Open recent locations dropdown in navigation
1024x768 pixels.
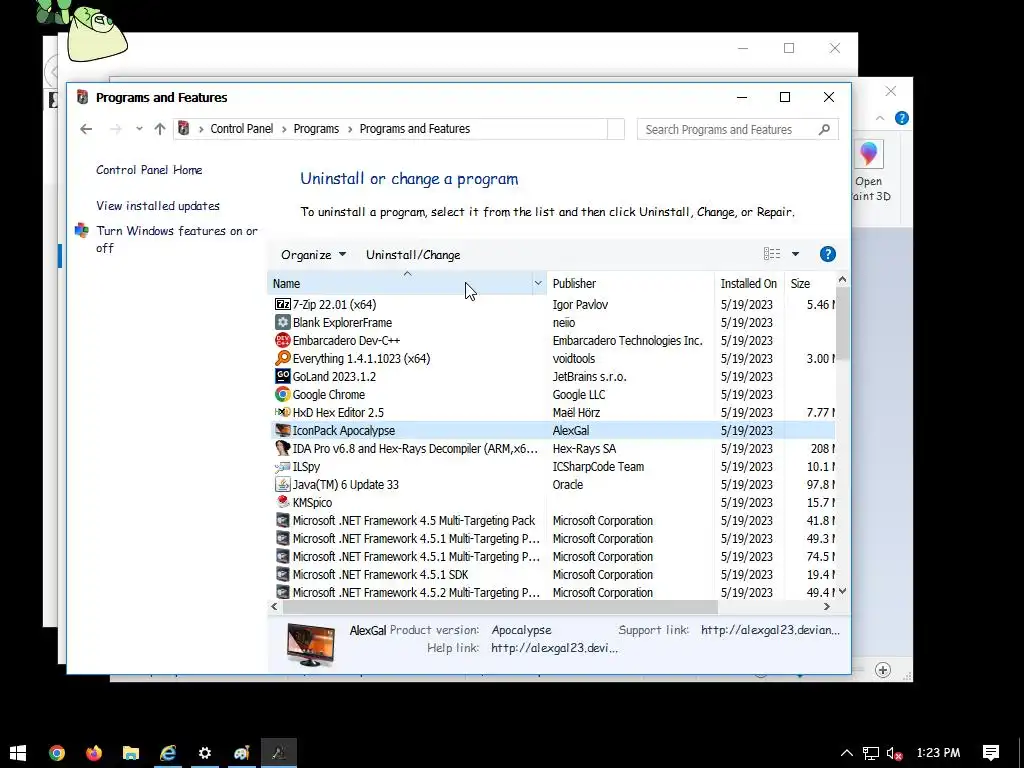[x=139, y=129]
